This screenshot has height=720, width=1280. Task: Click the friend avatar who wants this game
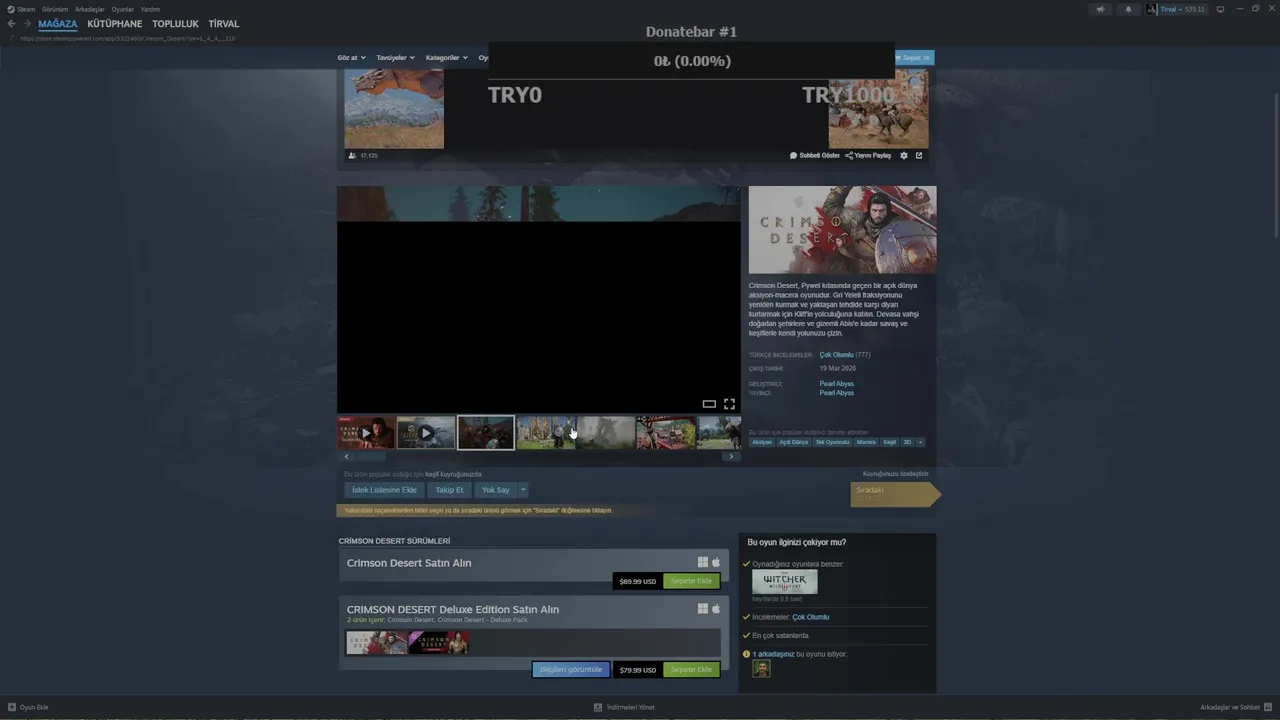tap(761, 668)
